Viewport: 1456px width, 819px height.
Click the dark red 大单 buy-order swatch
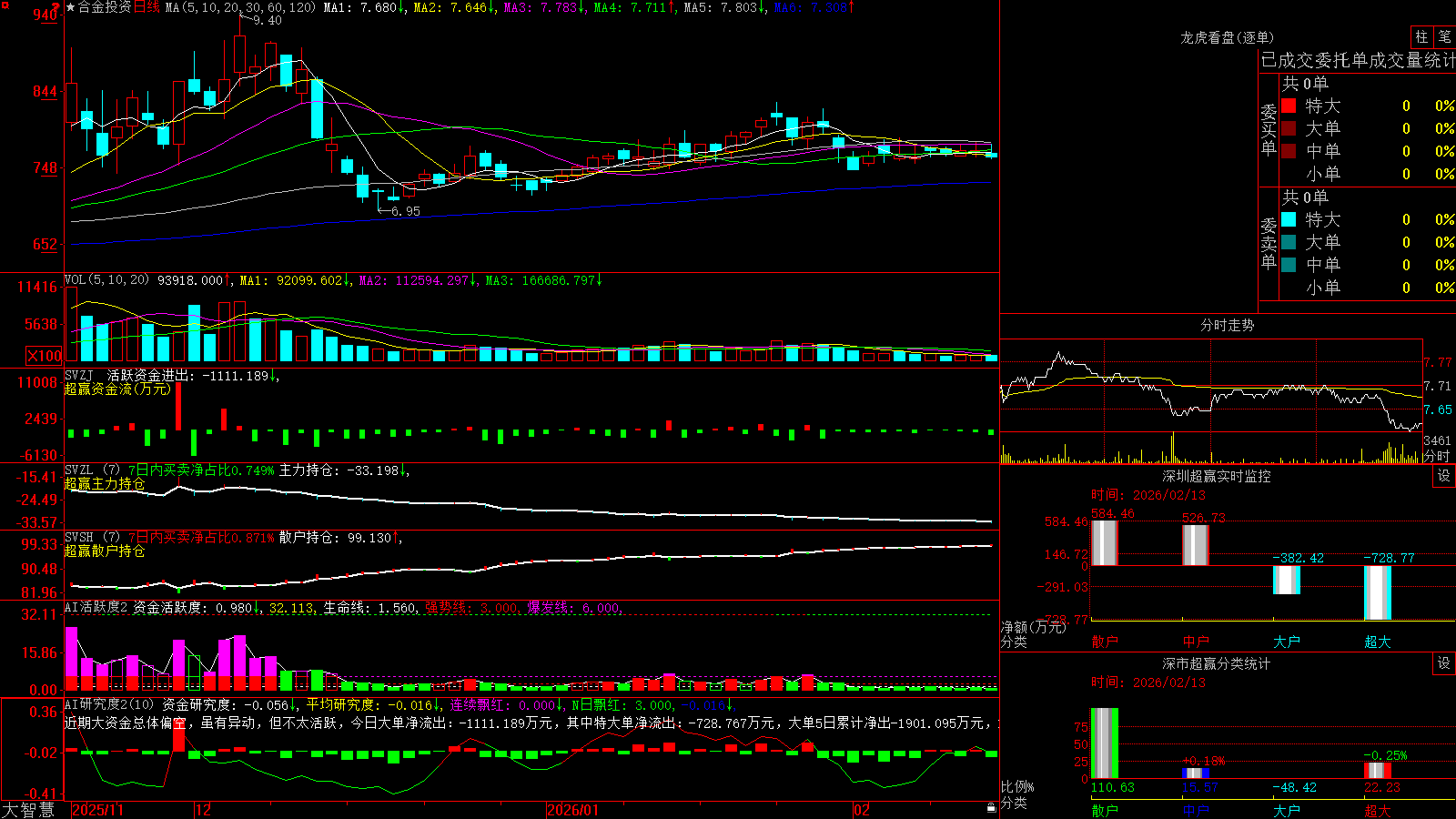click(1289, 128)
